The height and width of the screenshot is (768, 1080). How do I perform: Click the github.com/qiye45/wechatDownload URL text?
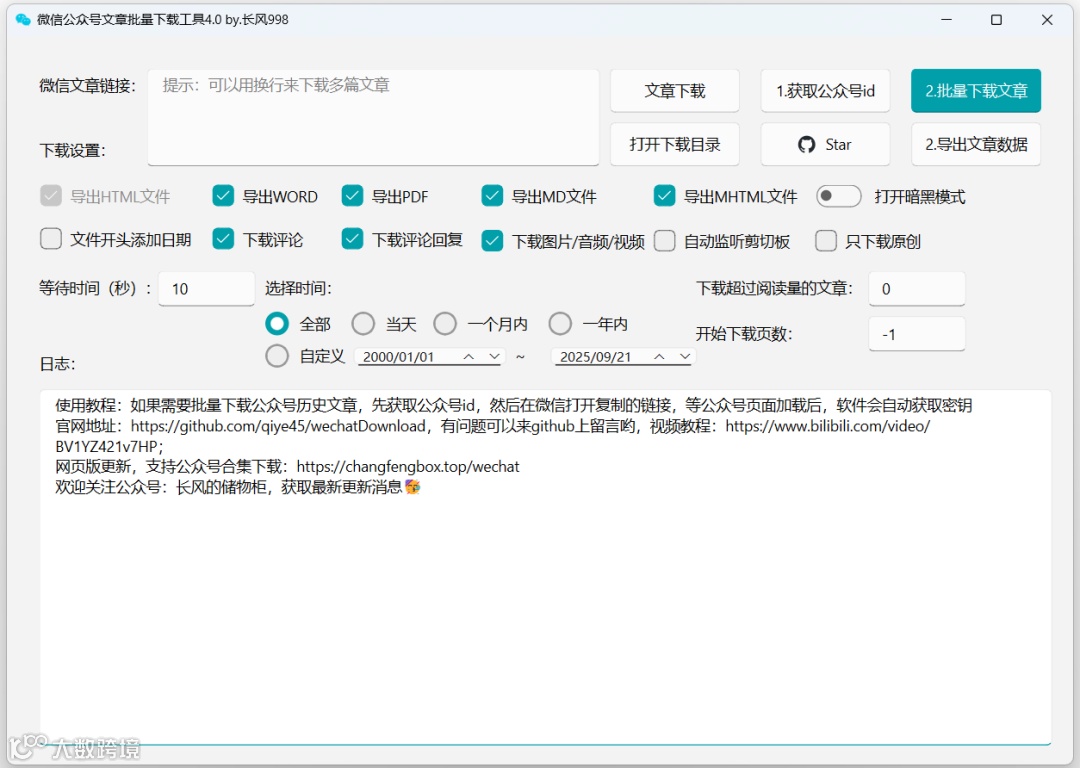click(278, 426)
